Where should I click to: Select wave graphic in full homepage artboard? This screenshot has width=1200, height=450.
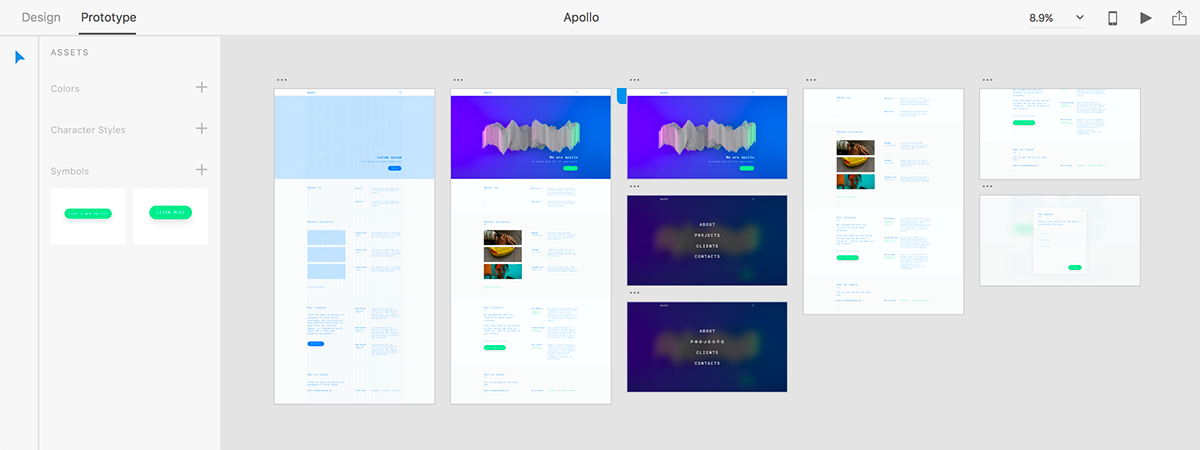(530, 139)
